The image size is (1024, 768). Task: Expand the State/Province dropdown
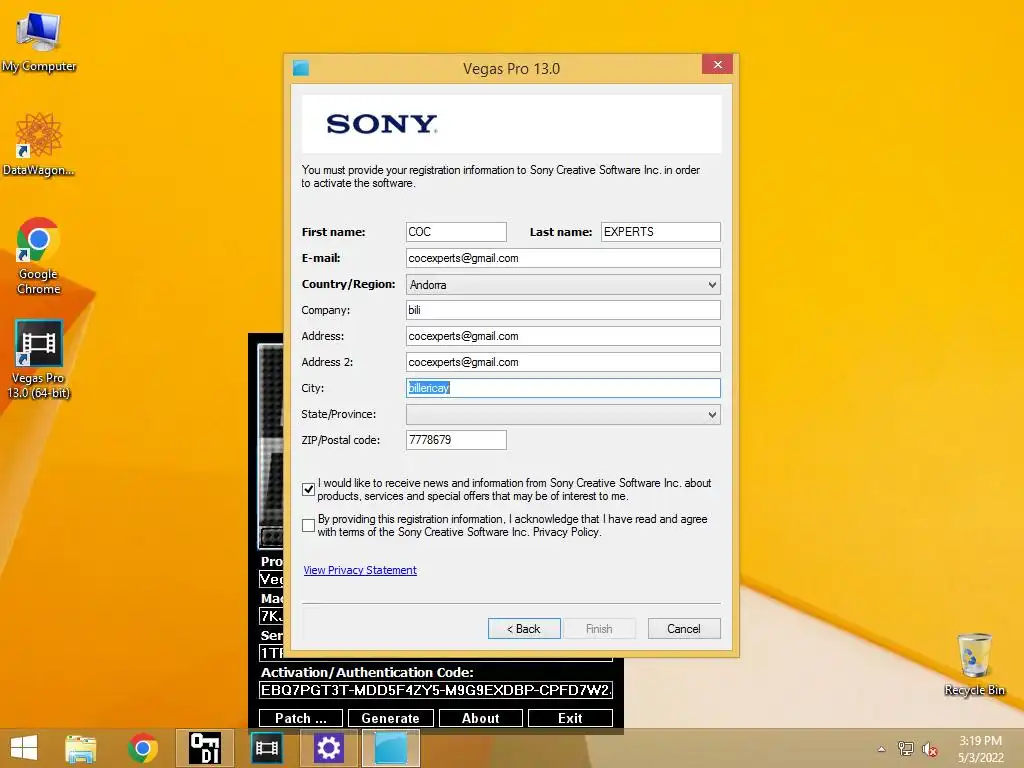pos(563,415)
